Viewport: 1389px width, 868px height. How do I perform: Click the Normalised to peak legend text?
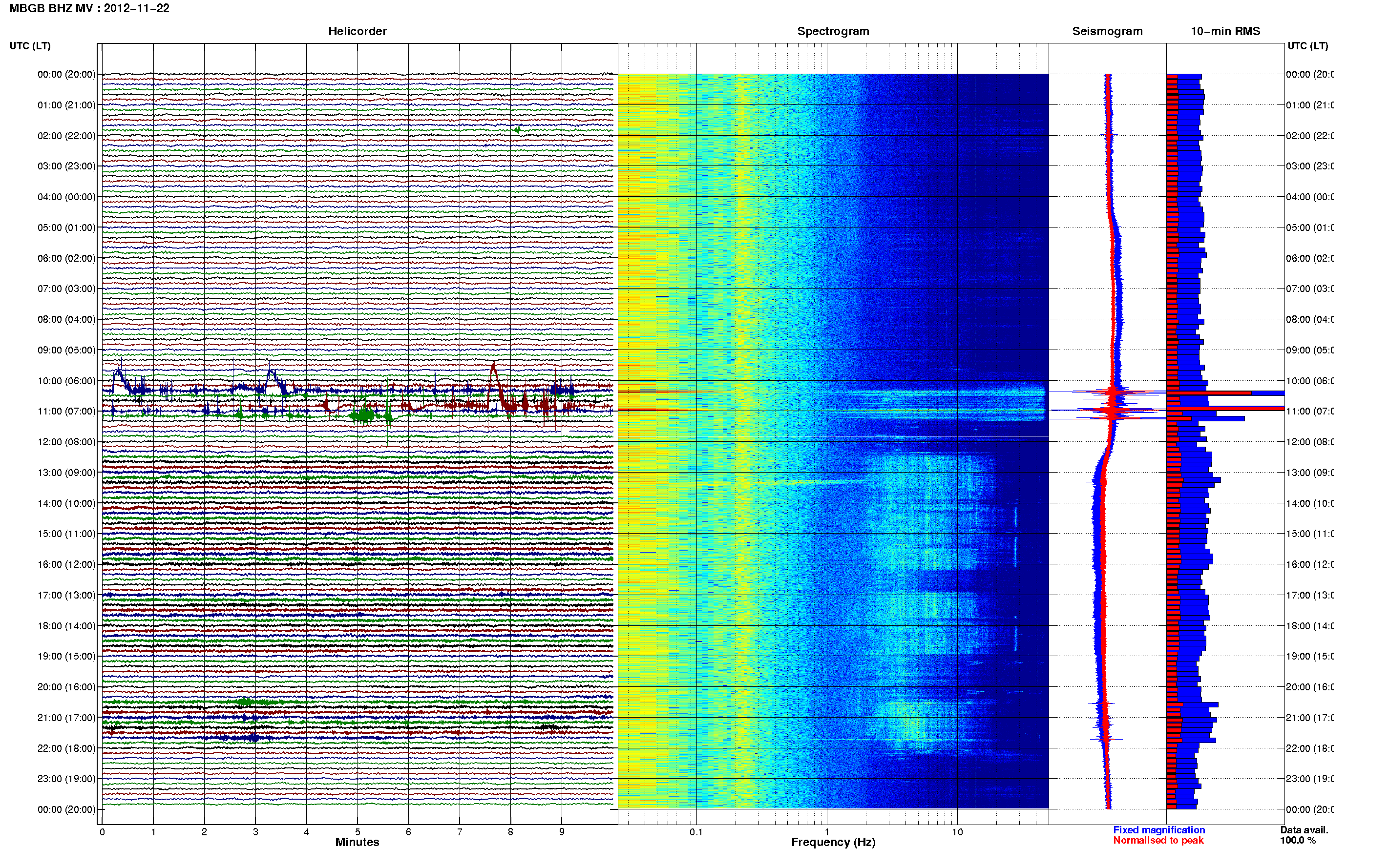1158,841
